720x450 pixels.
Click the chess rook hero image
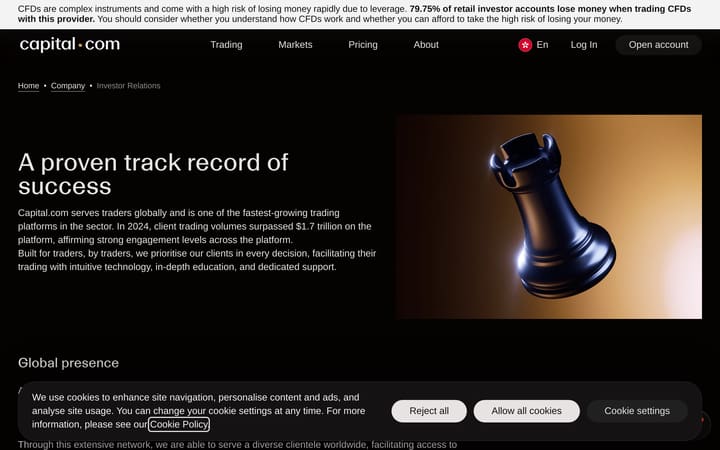pos(550,216)
